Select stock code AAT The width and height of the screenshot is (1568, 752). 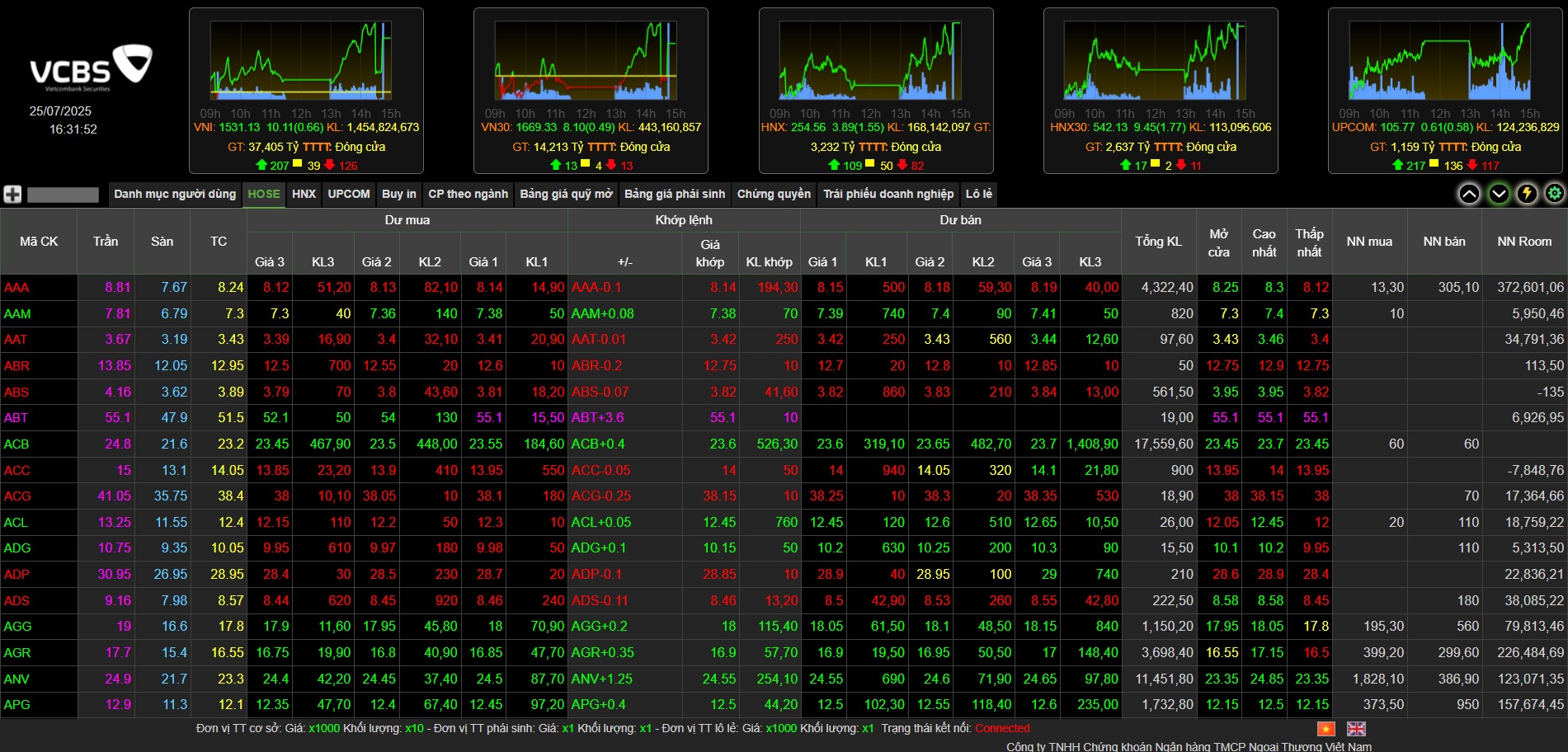coord(16,340)
